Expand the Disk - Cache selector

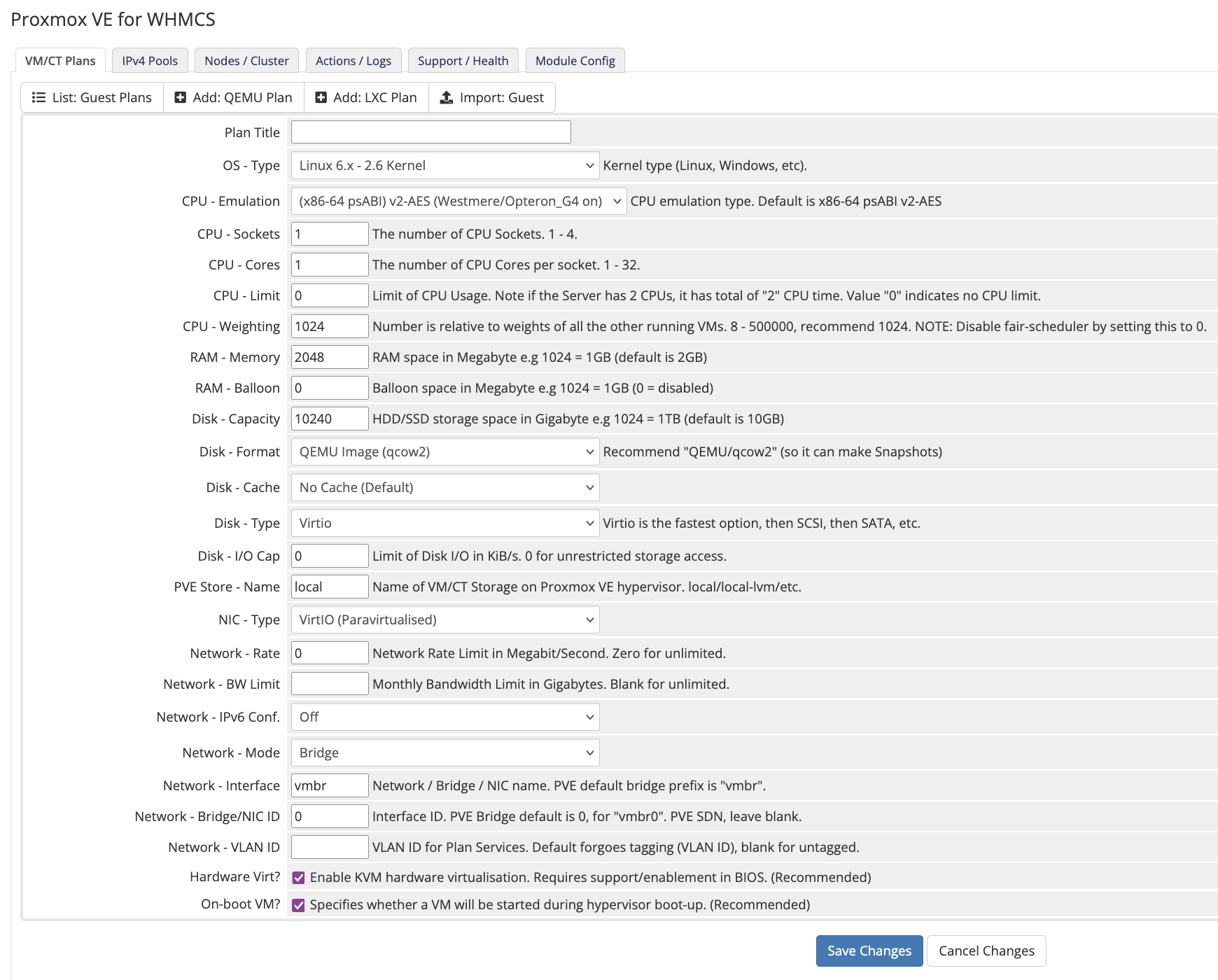(x=445, y=488)
